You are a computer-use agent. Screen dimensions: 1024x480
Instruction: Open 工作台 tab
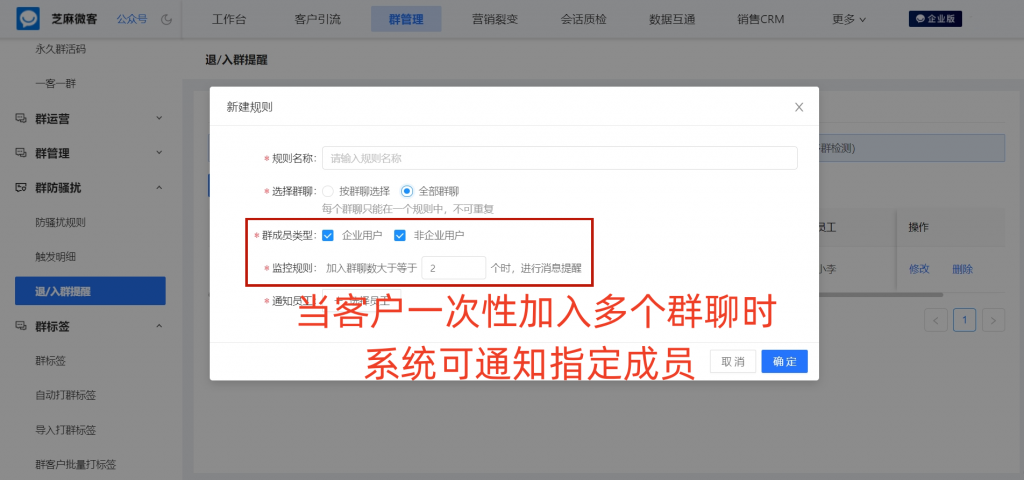(x=229, y=19)
